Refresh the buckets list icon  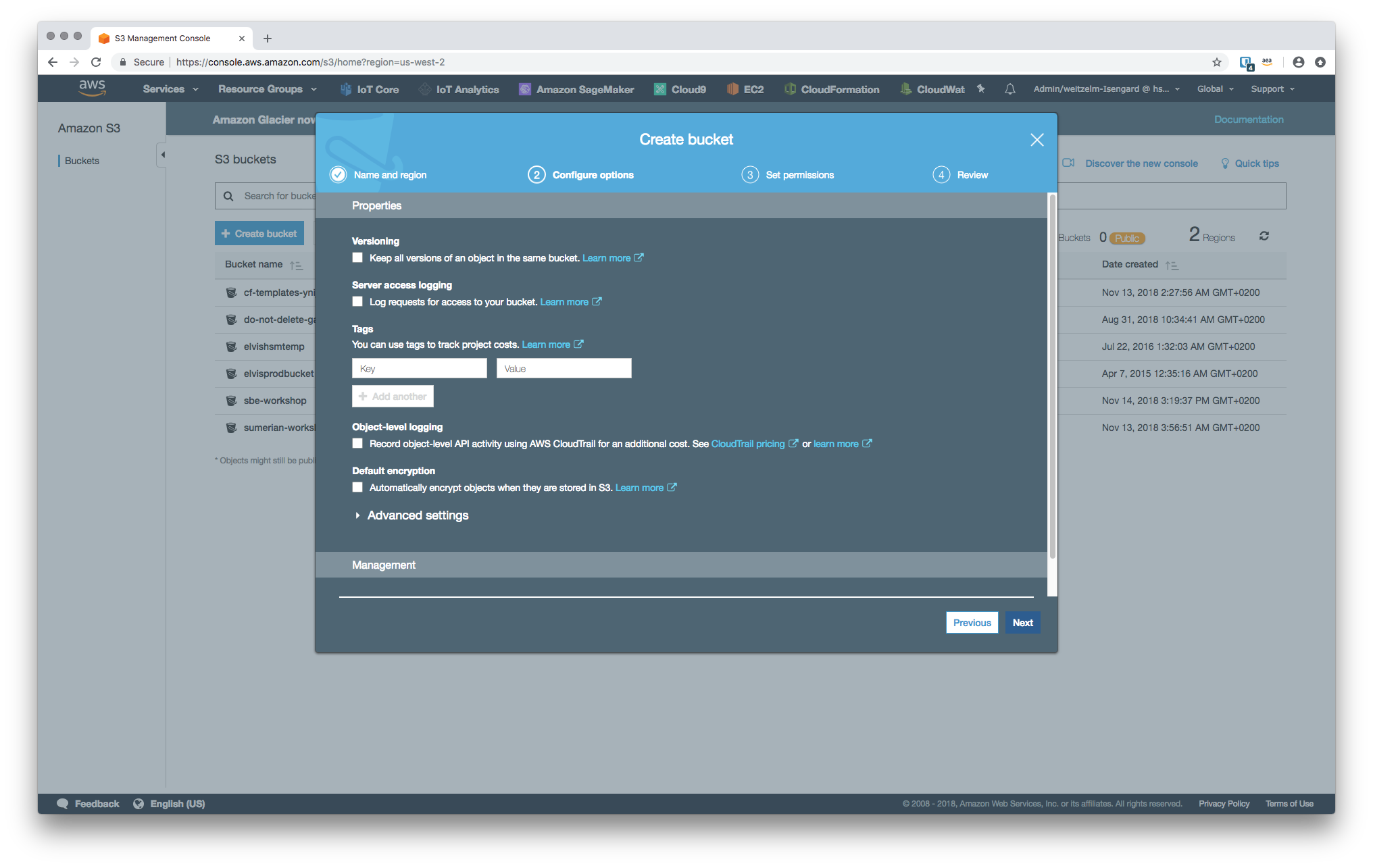point(1264,236)
